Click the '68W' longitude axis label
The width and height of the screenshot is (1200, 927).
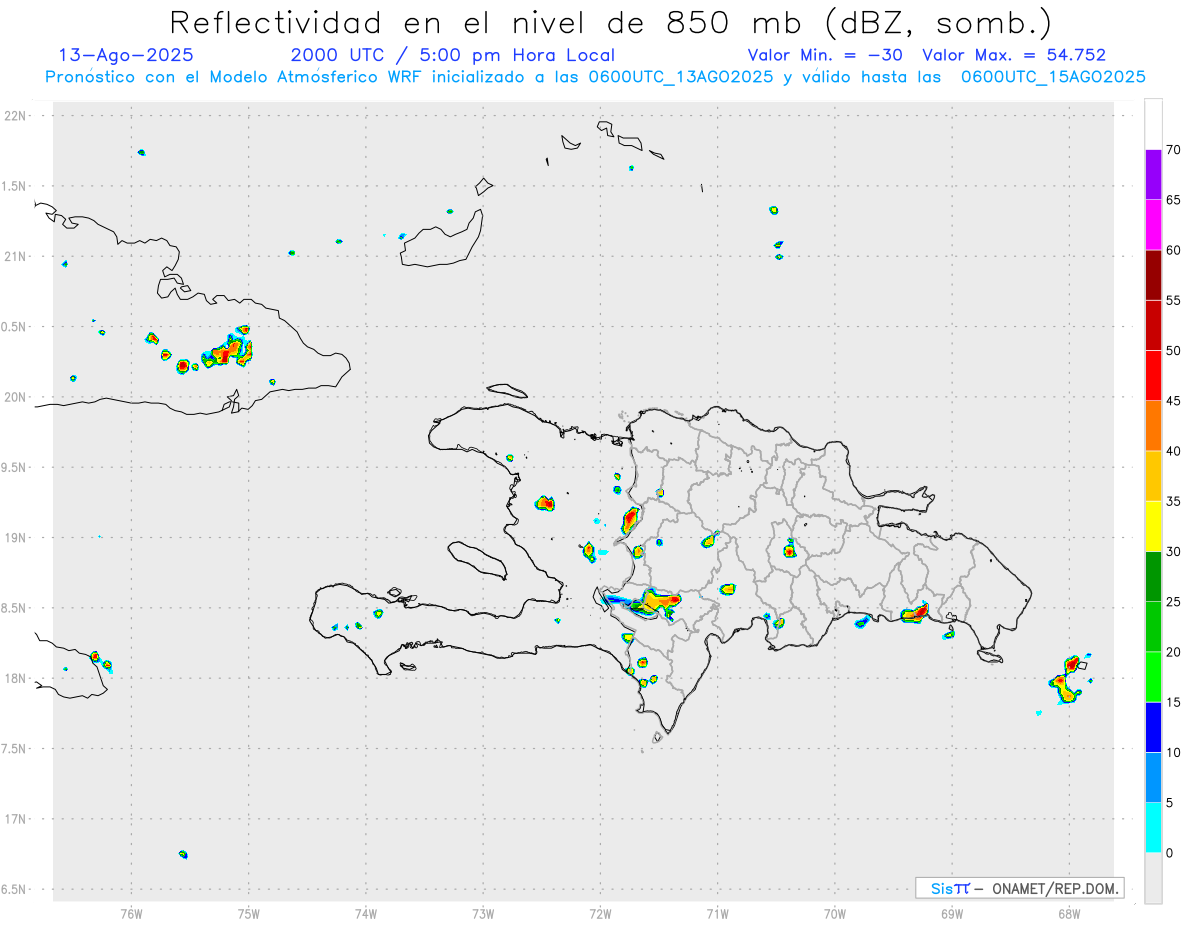pos(1069,914)
